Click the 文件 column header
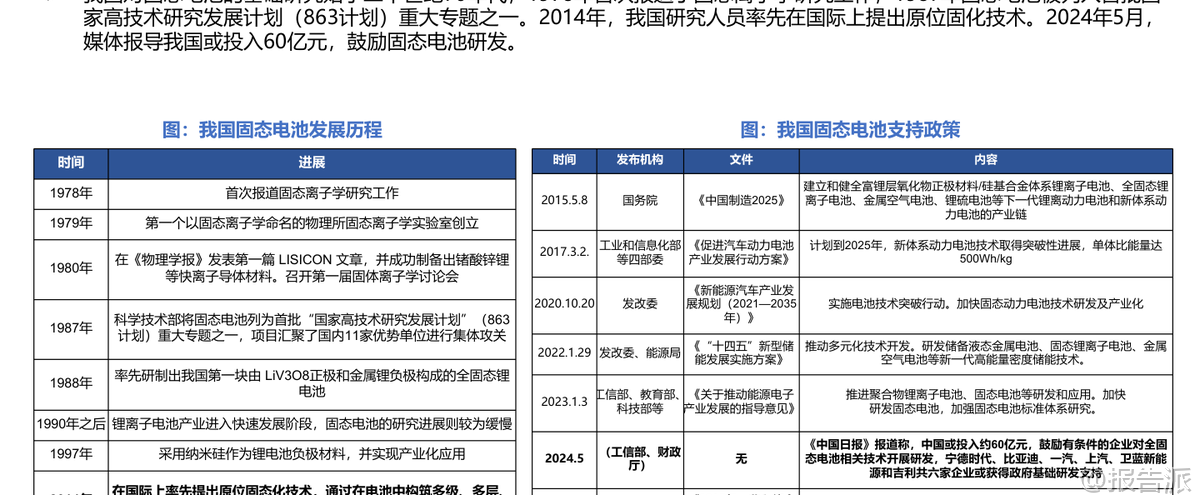Screen dimensions: 1200x495 [740, 161]
